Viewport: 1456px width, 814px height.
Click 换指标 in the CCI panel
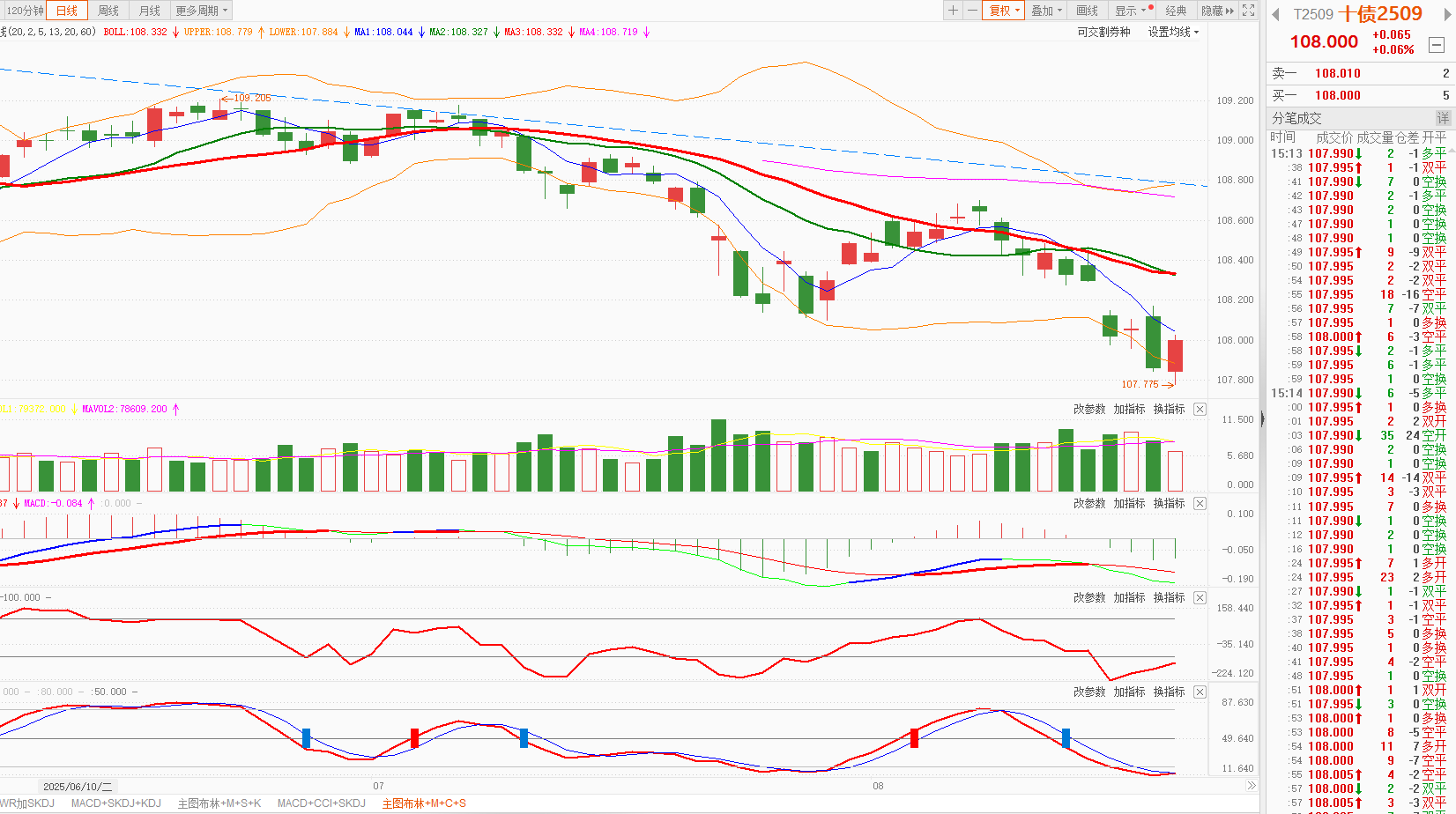click(1170, 597)
